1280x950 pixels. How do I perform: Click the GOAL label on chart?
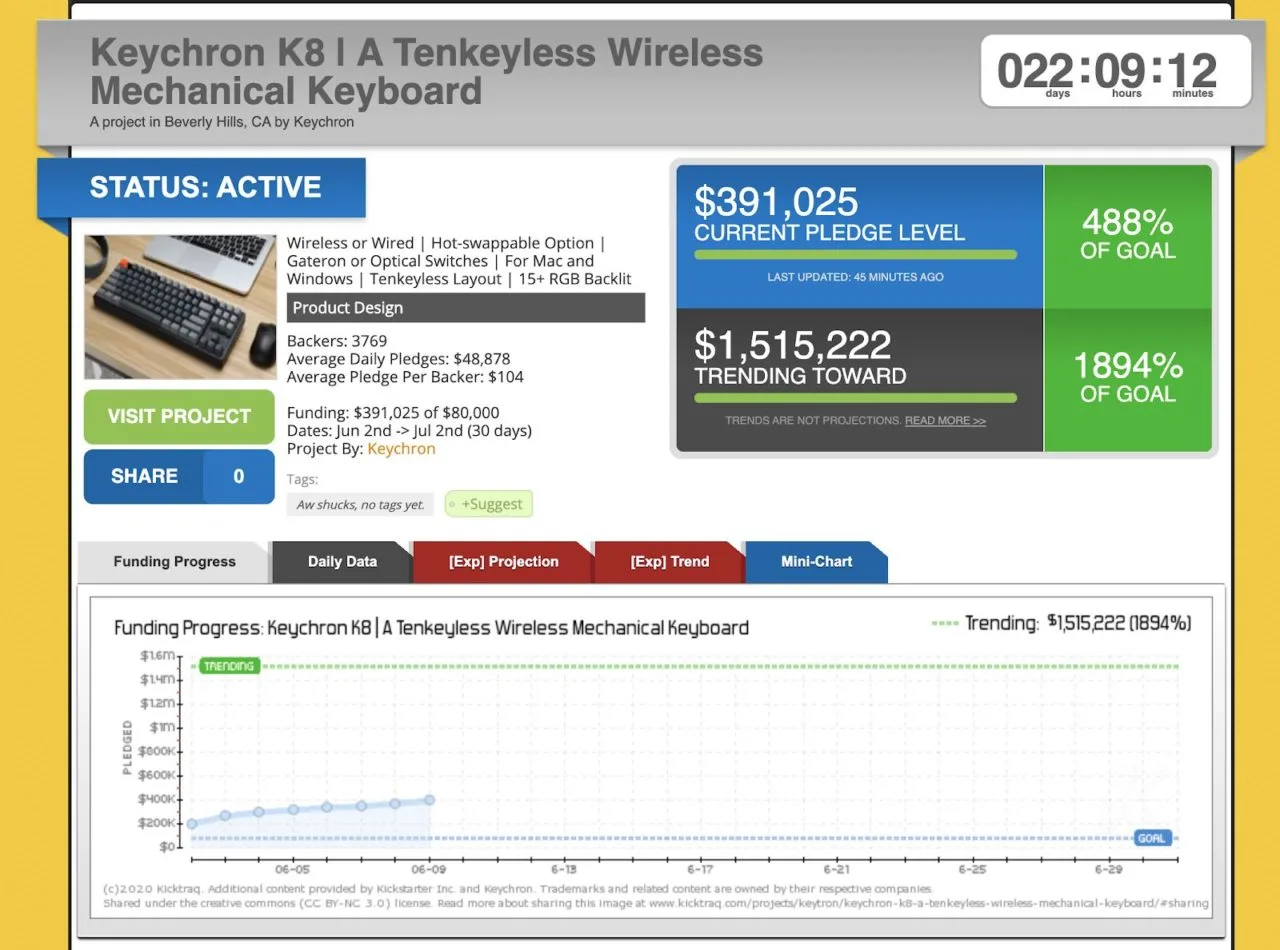[1151, 838]
